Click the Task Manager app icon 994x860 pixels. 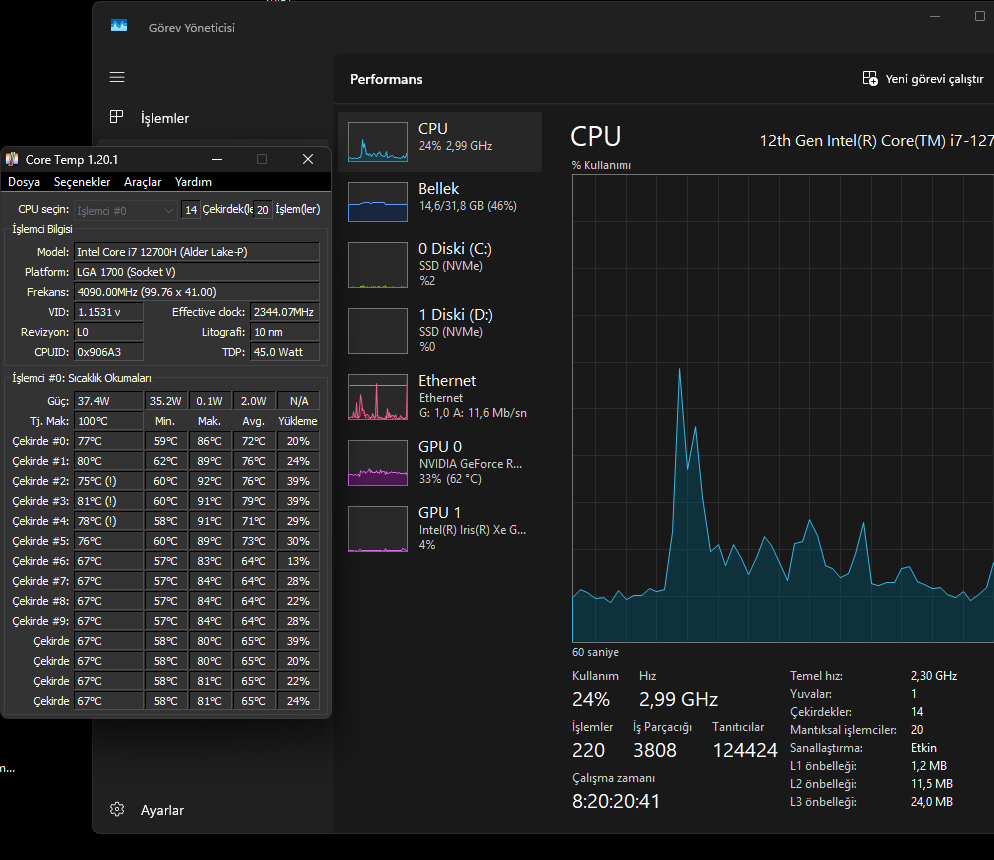click(x=119, y=25)
